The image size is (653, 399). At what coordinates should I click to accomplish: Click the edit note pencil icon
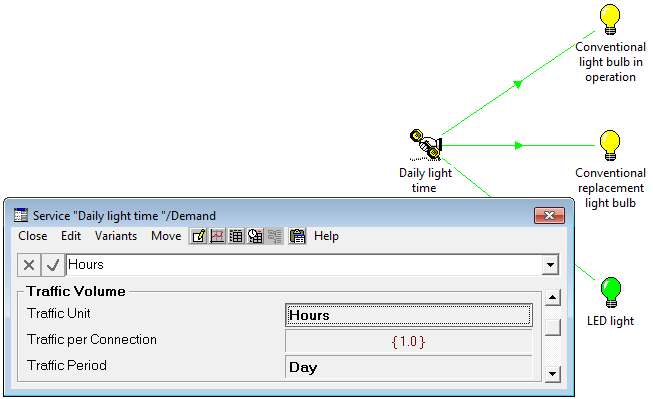pyautogui.click(x=199, y=236)
